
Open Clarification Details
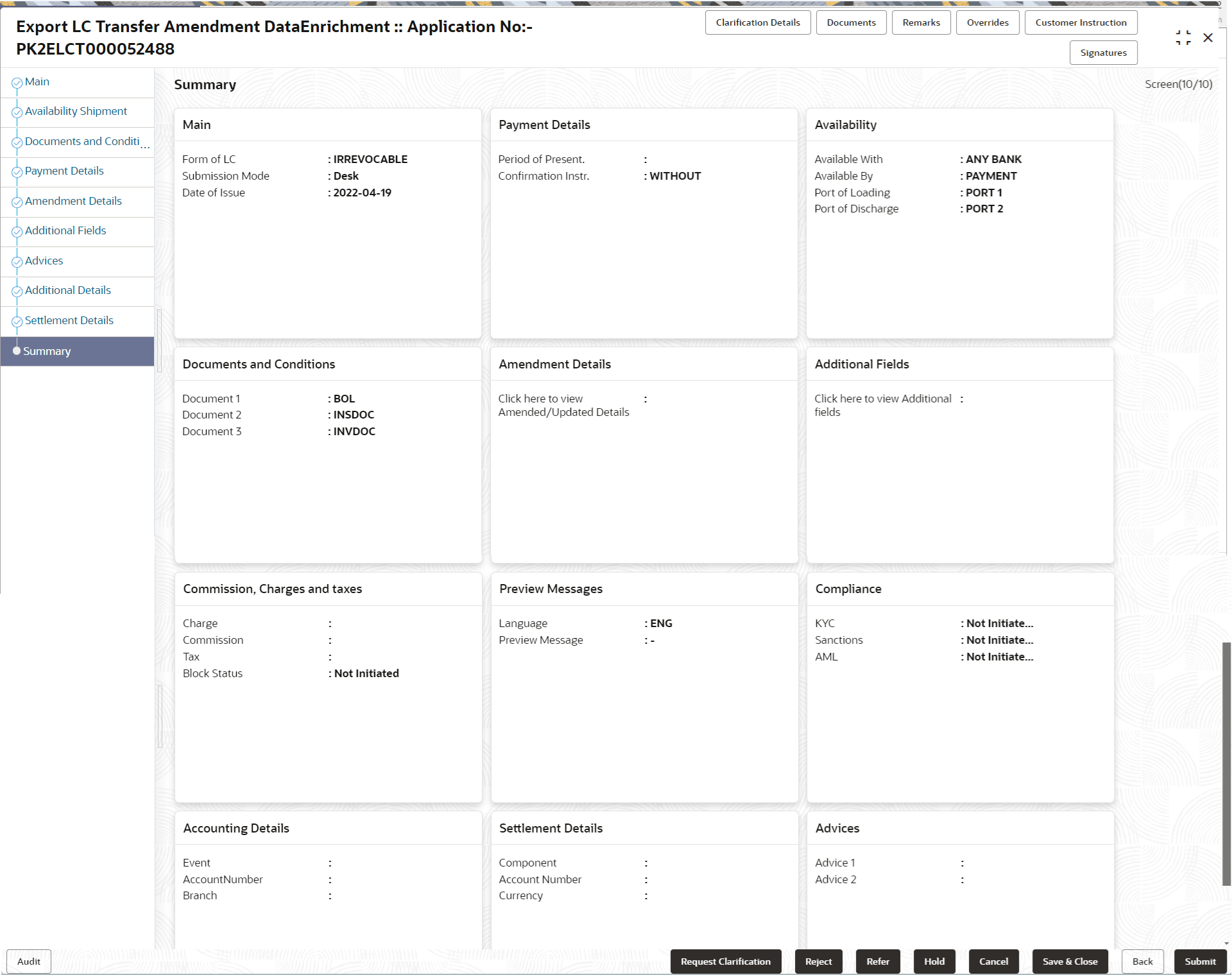click(757, 22)
